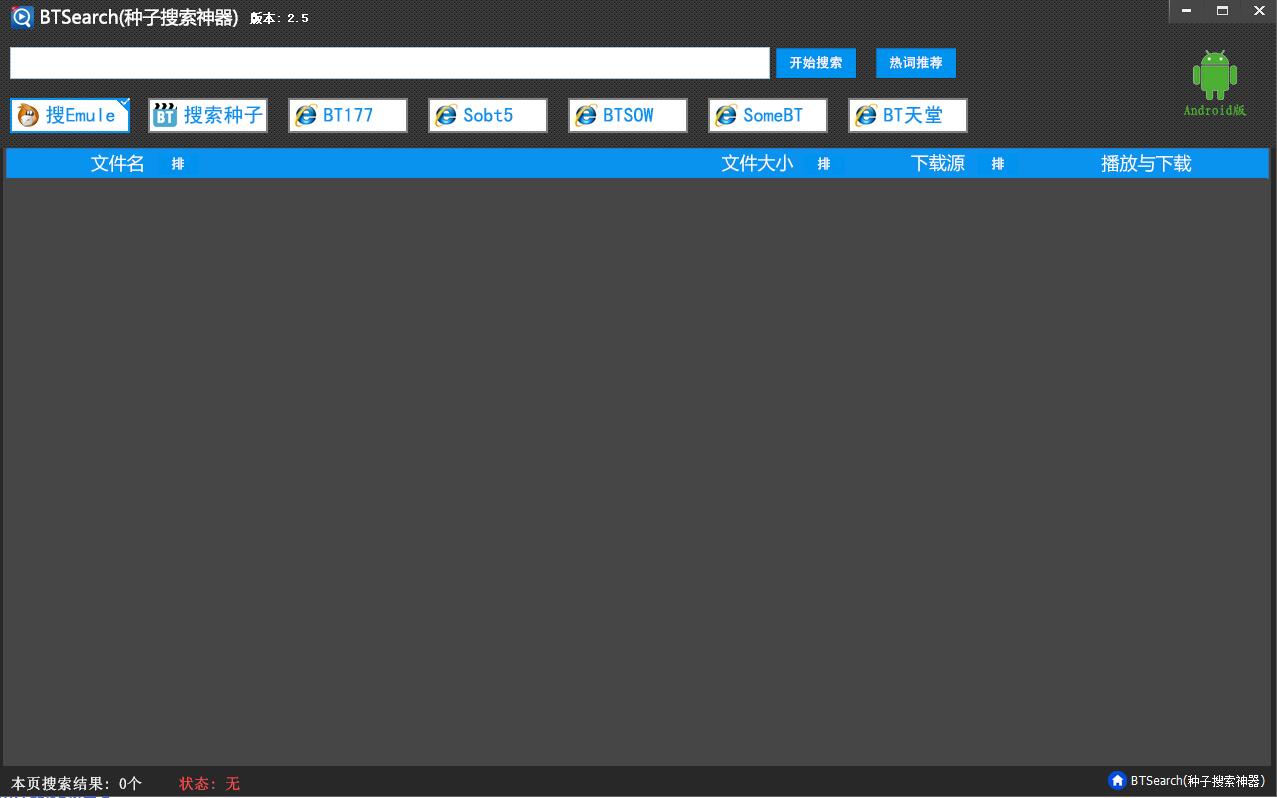Image resolution: width=1277 pixels, height=798 pixels.
Task: Switch to the BT177 tab
Action: click(x=347, y=115)
